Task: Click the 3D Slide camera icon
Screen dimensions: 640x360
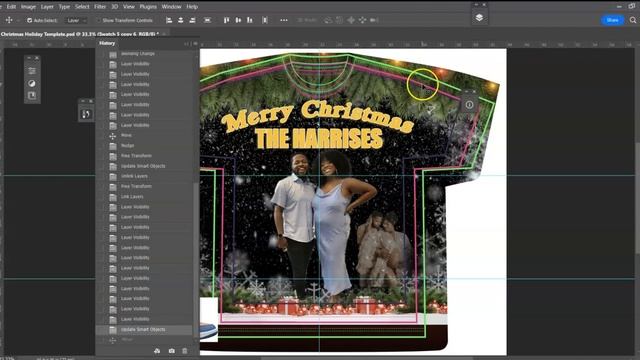Action: [362, 20]
